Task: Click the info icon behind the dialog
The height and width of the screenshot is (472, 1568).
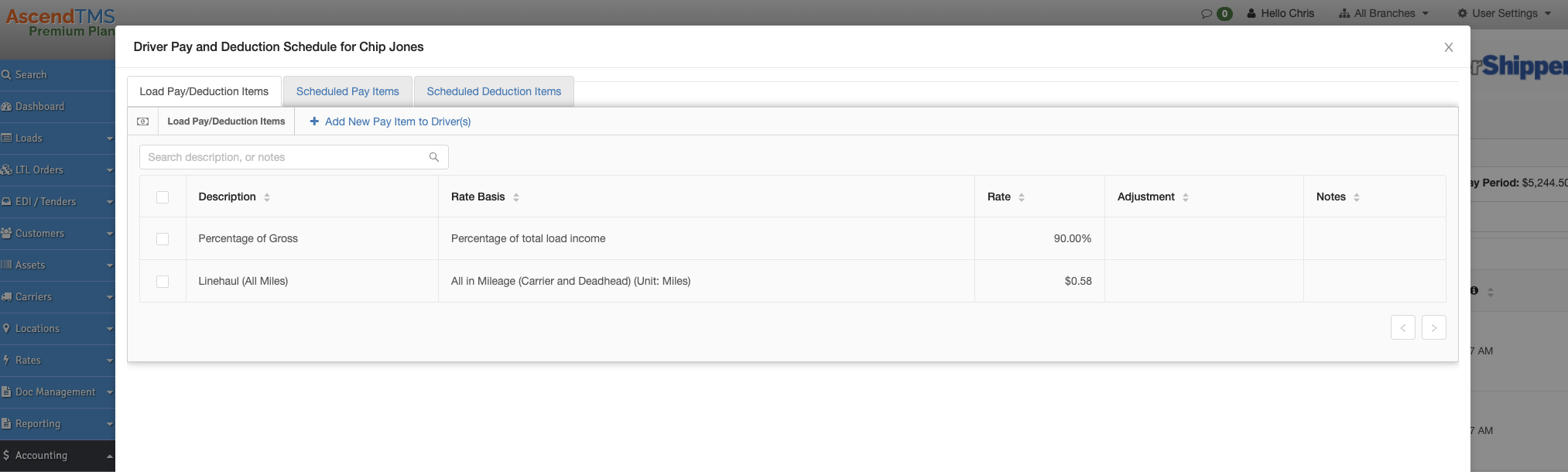Action: tap(1474, 291)
